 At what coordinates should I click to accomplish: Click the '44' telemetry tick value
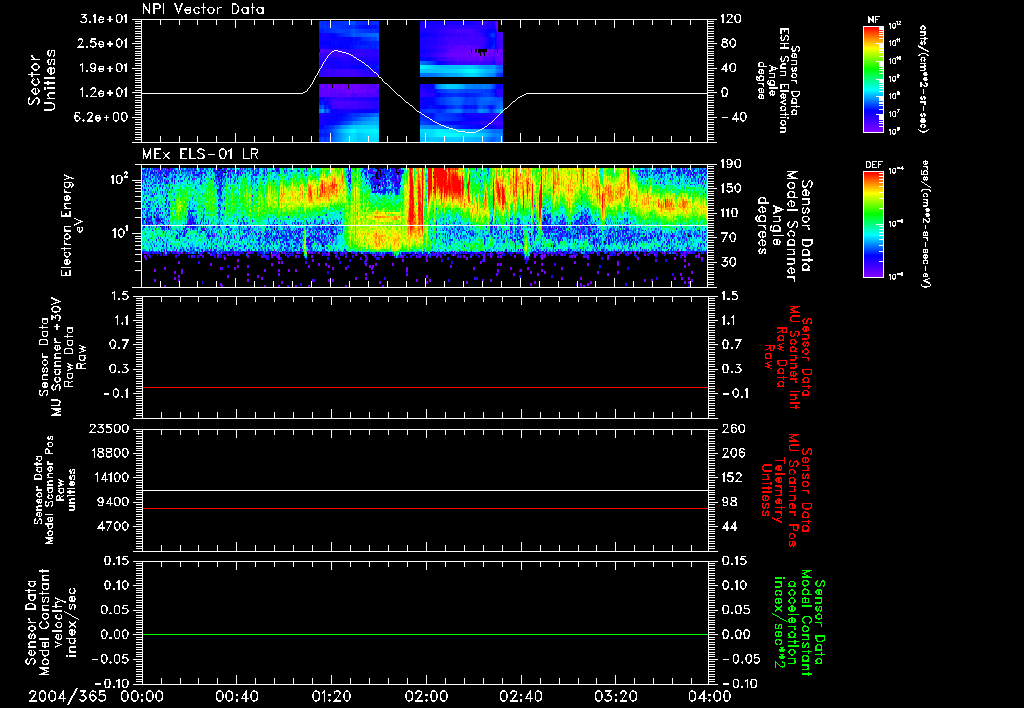(x=729, y=526)
